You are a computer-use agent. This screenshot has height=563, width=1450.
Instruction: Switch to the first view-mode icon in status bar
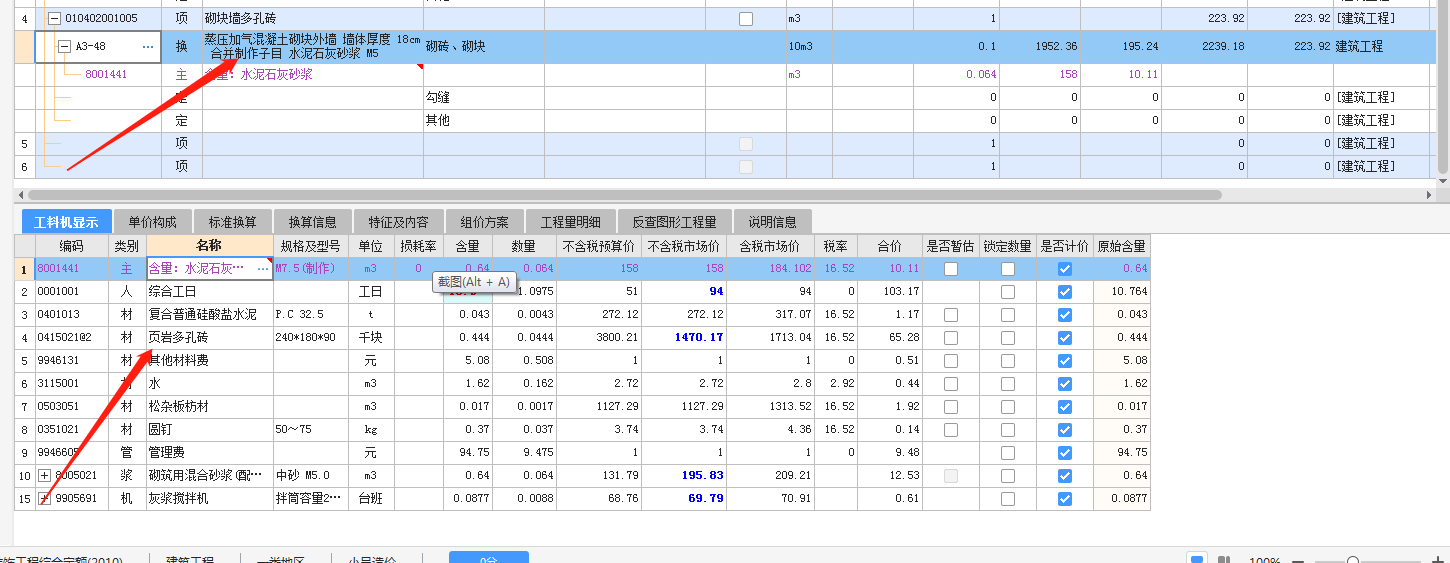click(1196, 559)
